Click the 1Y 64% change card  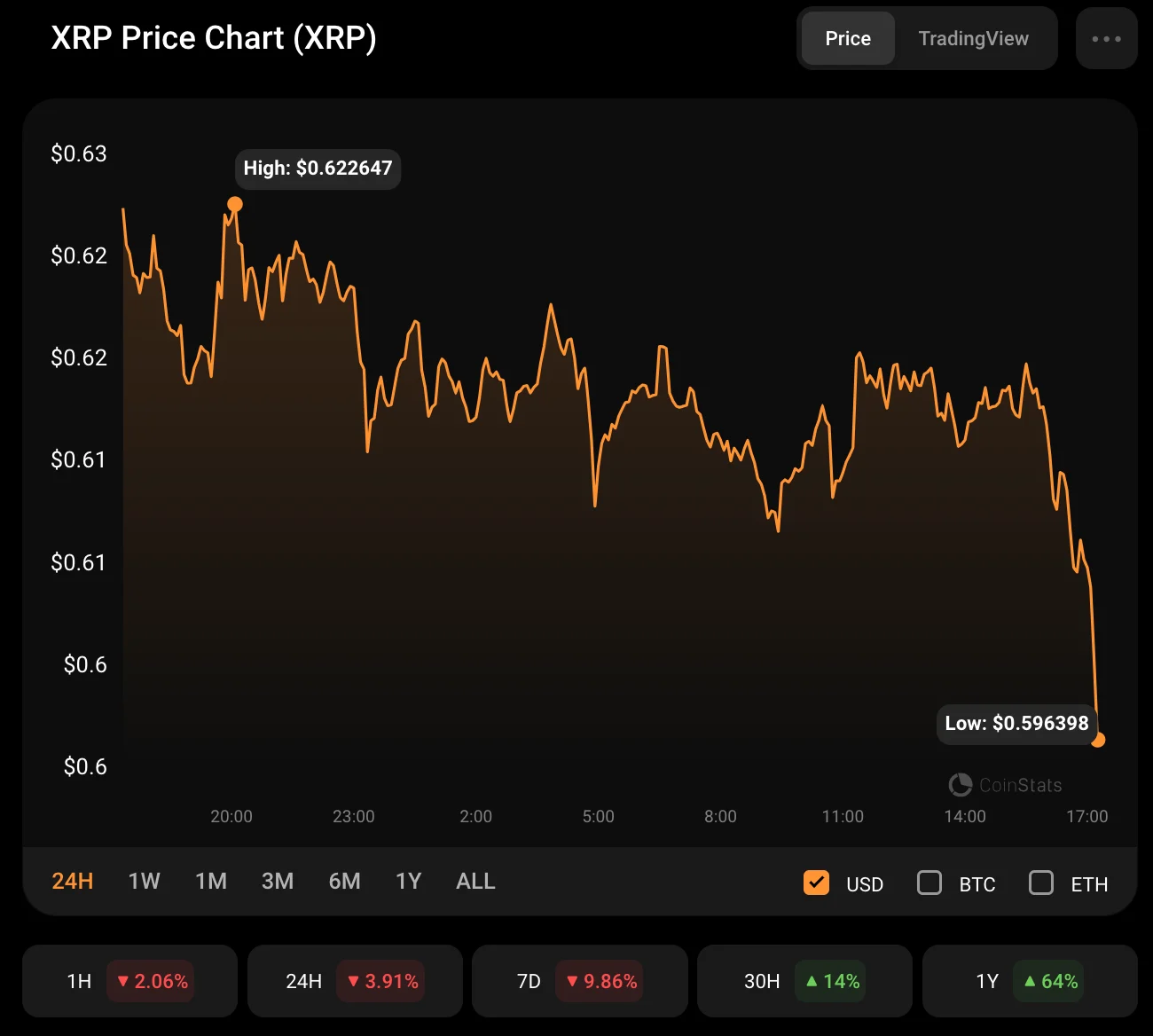click(1029, 981)
